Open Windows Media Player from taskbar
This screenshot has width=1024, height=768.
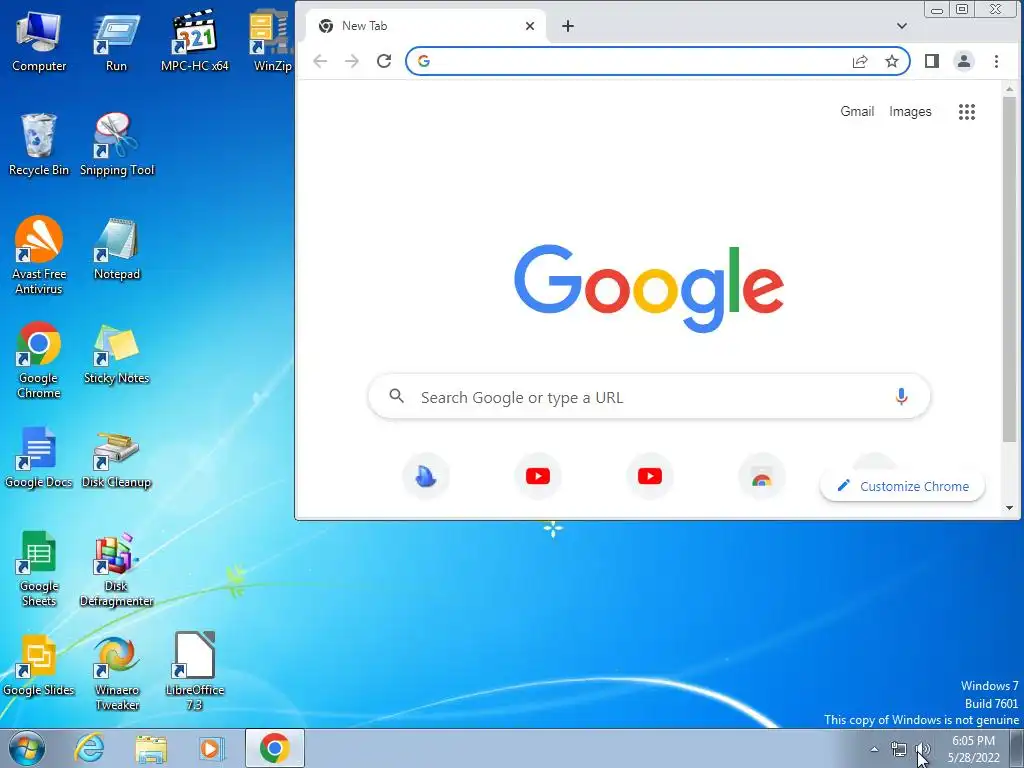[212, 748]
